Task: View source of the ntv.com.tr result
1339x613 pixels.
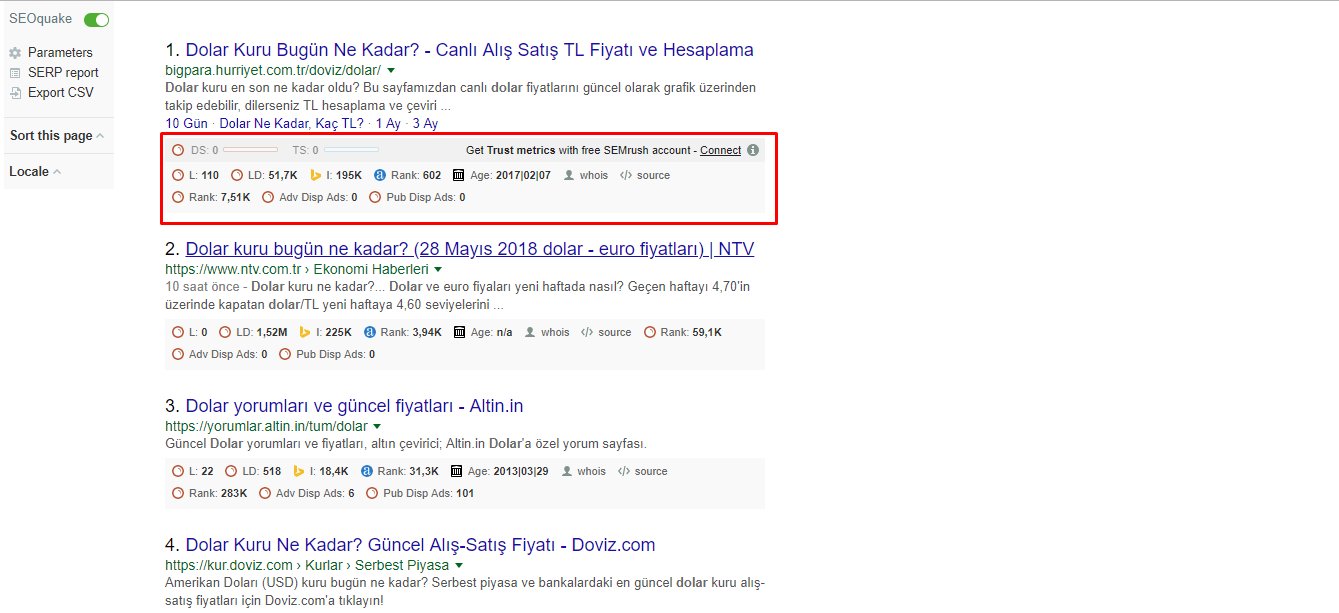Action: 606,332
